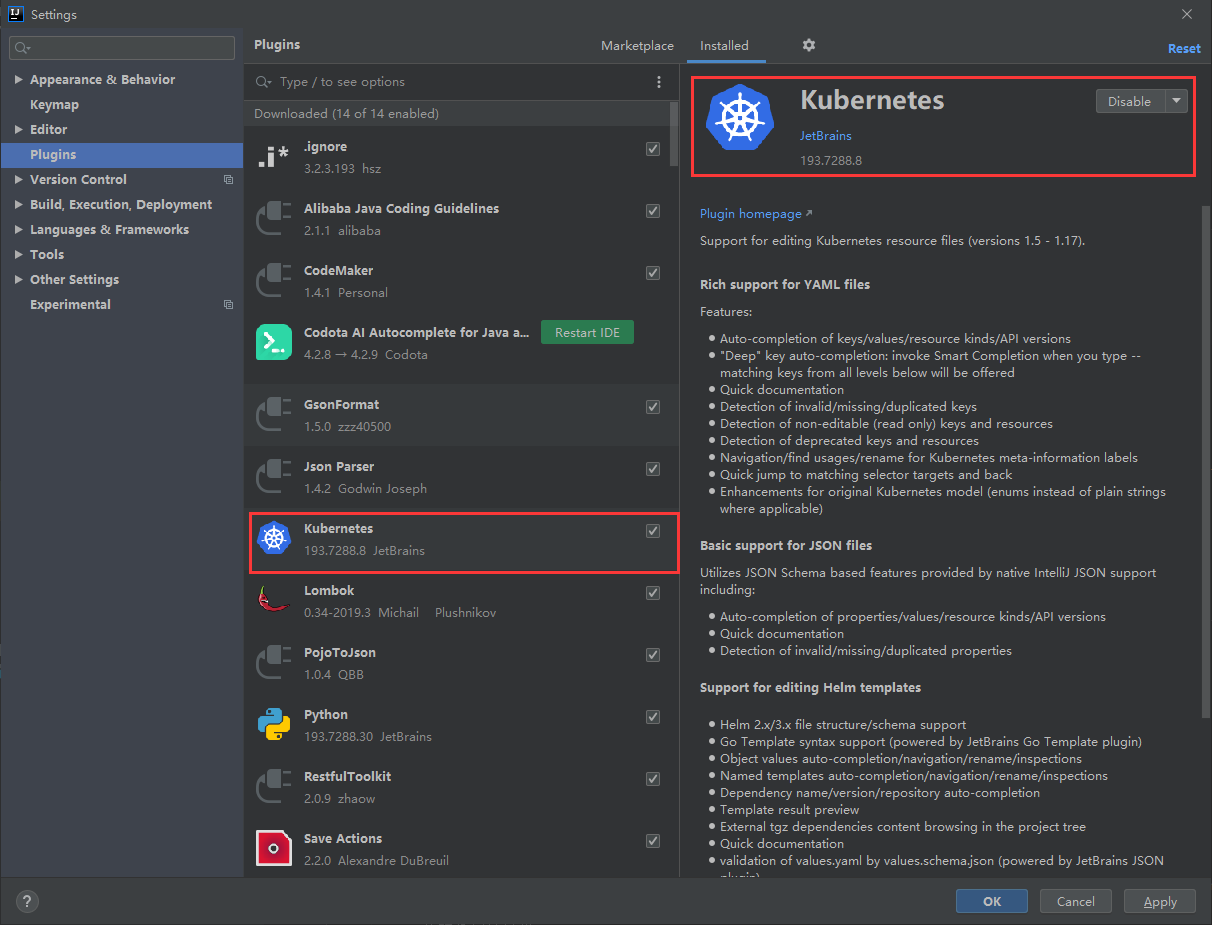Switch to the Marketplace tab
Image resolution: width=1212 pixels, height=925 pixels.
point(637,46)
